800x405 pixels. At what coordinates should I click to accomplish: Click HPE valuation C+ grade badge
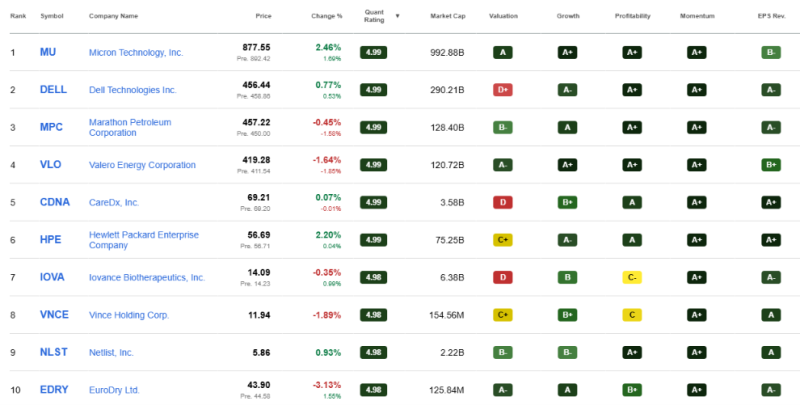(503, 240)
